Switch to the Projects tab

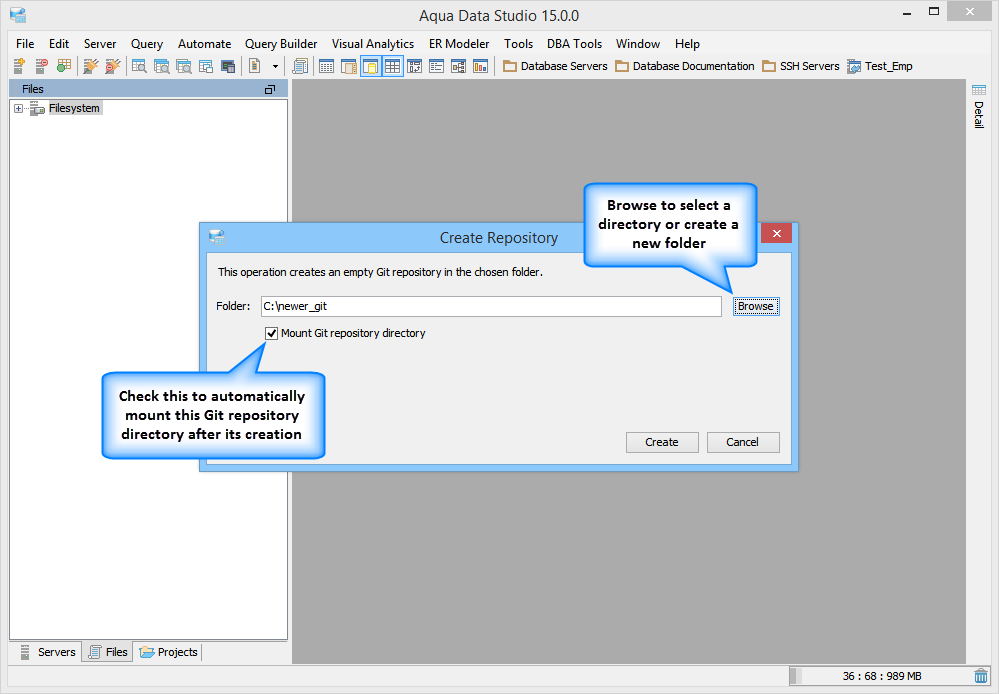click(x=168, y=652)
